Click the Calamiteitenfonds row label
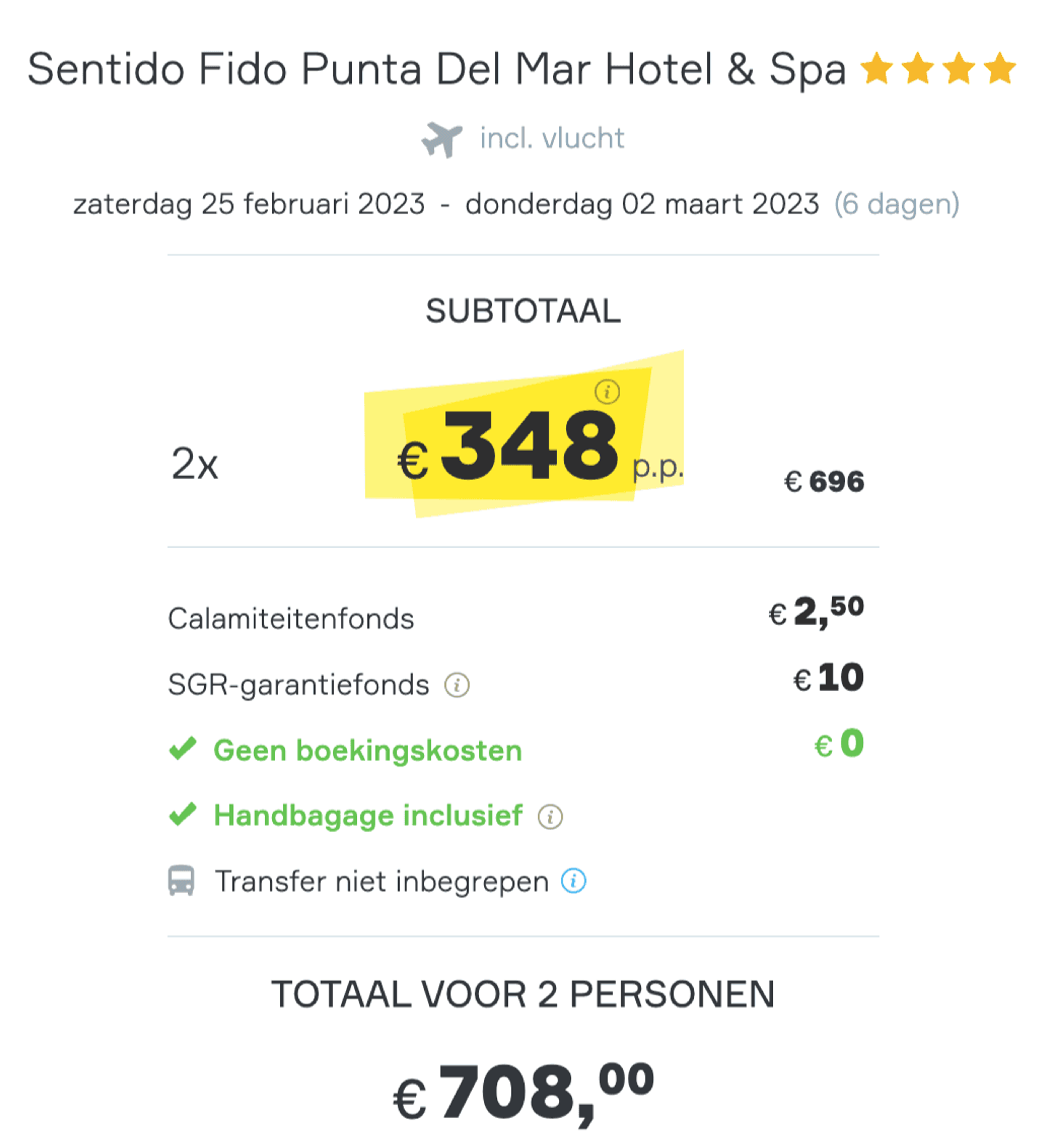 291,618
